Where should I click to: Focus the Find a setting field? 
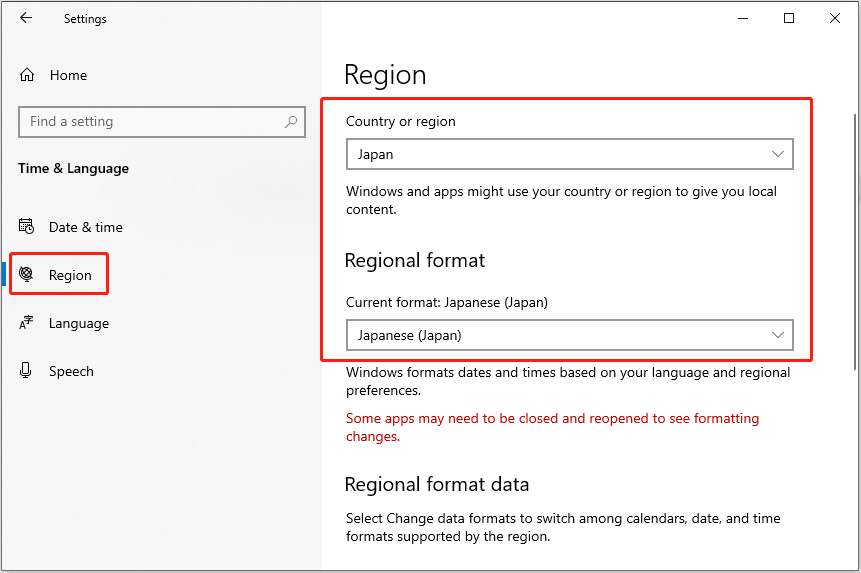tap(150, 122)
